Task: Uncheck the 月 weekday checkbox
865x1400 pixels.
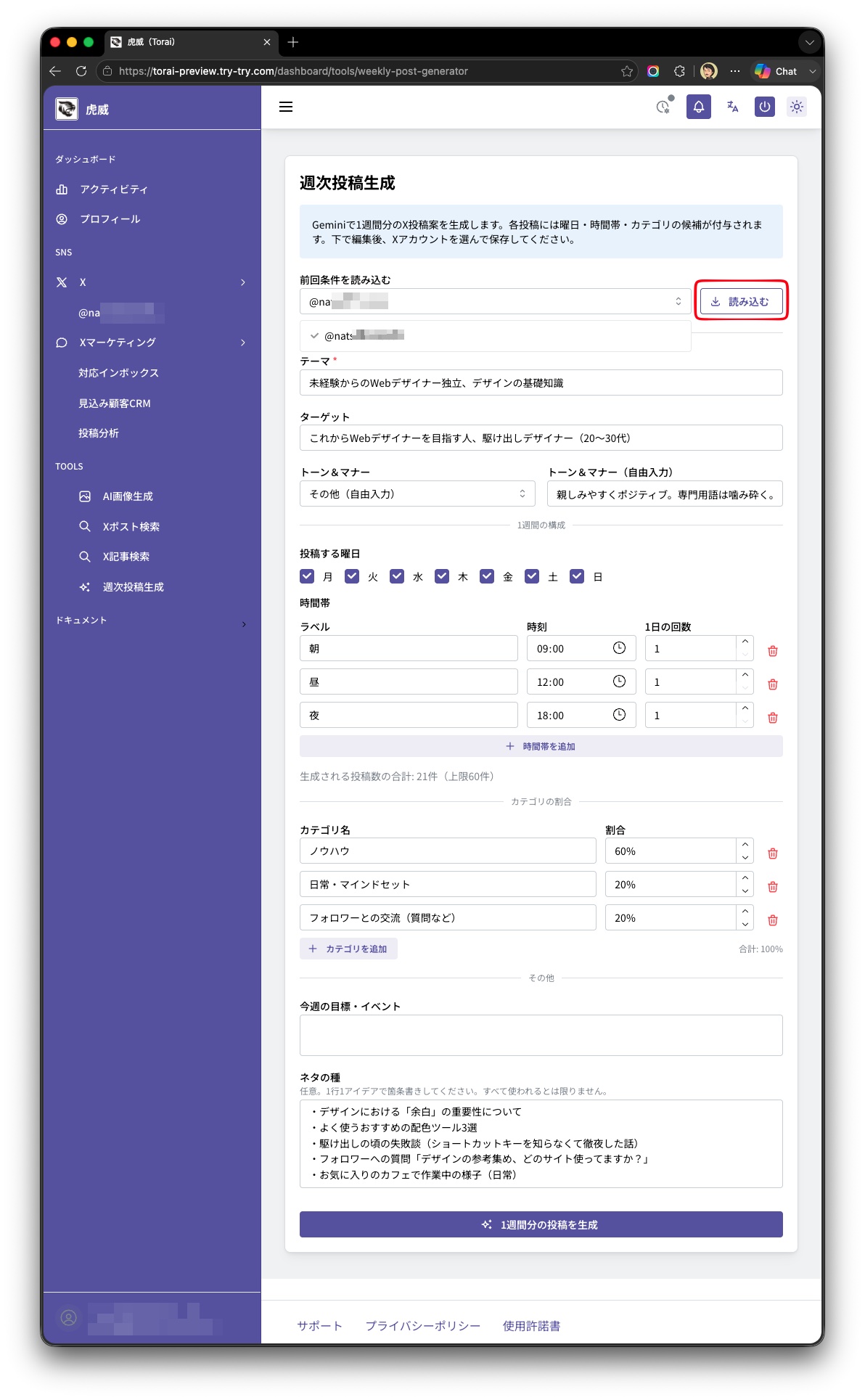Action: 307,576
